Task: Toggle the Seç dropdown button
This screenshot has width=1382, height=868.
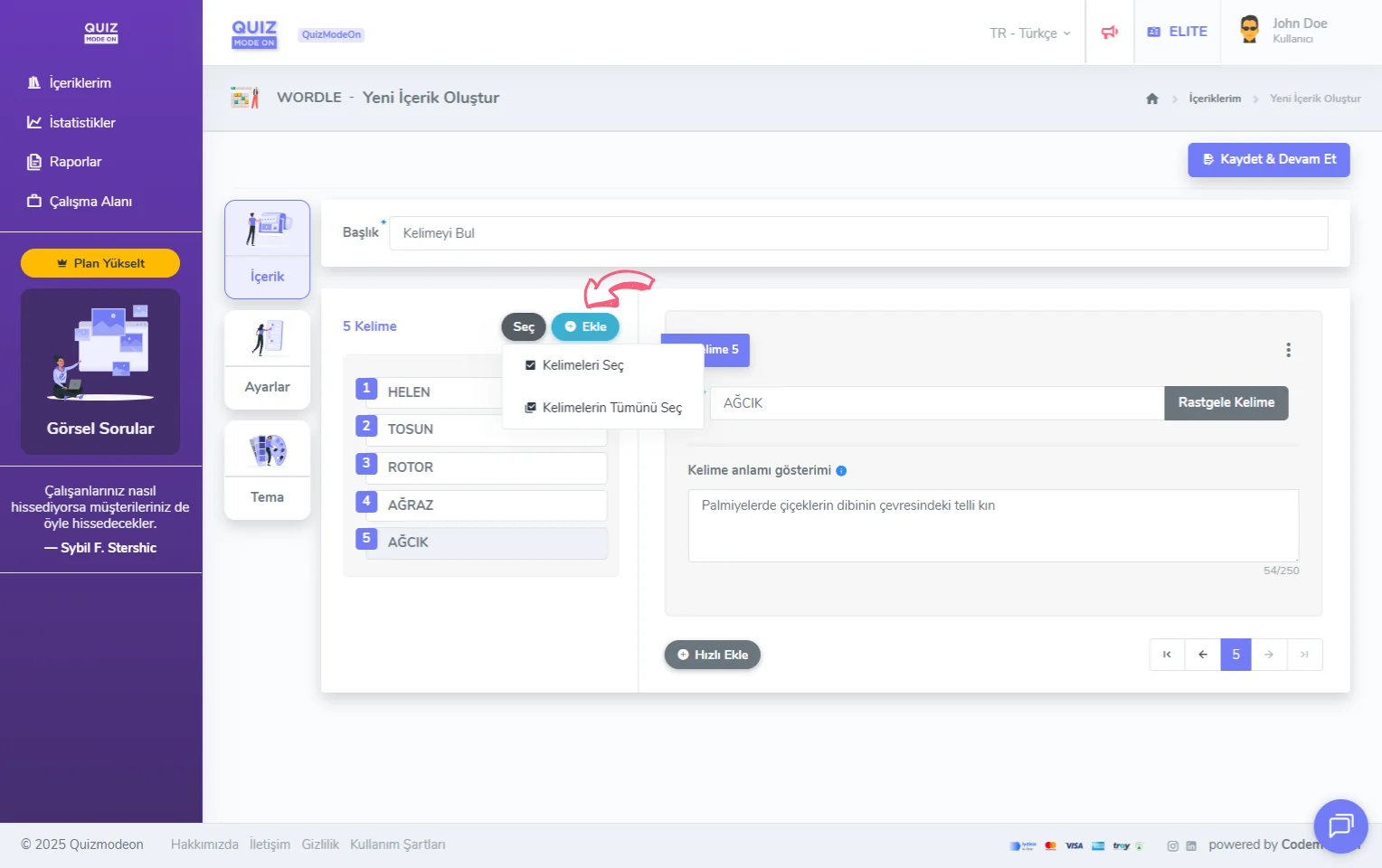Action: pyautogui.click(x=523, y=327)
